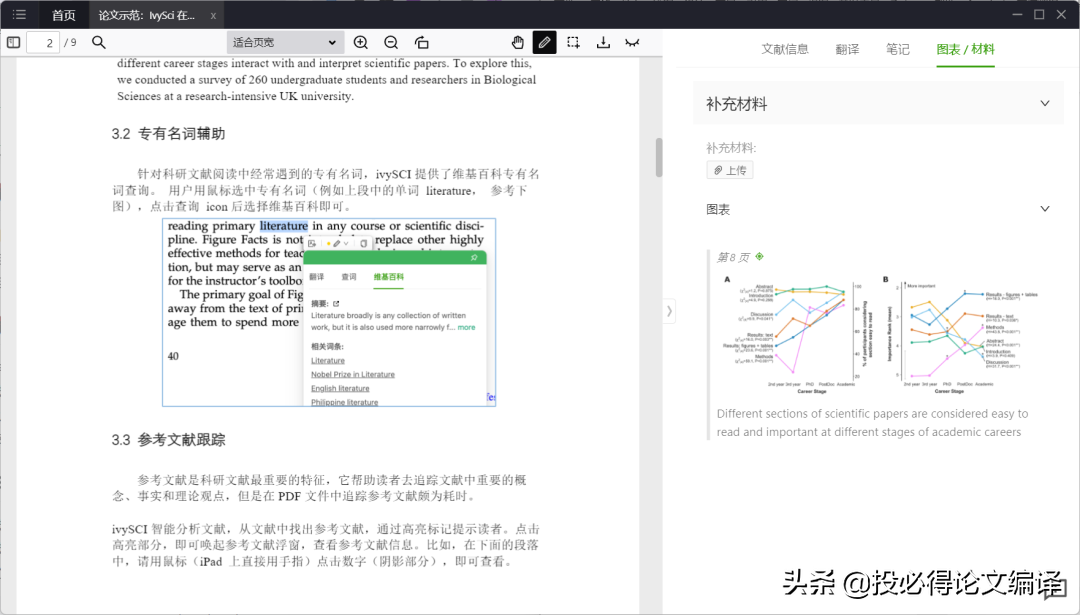Select the 图表 / 材料 tab
This screenshot has height=615, width=1080.
[965, 49]
